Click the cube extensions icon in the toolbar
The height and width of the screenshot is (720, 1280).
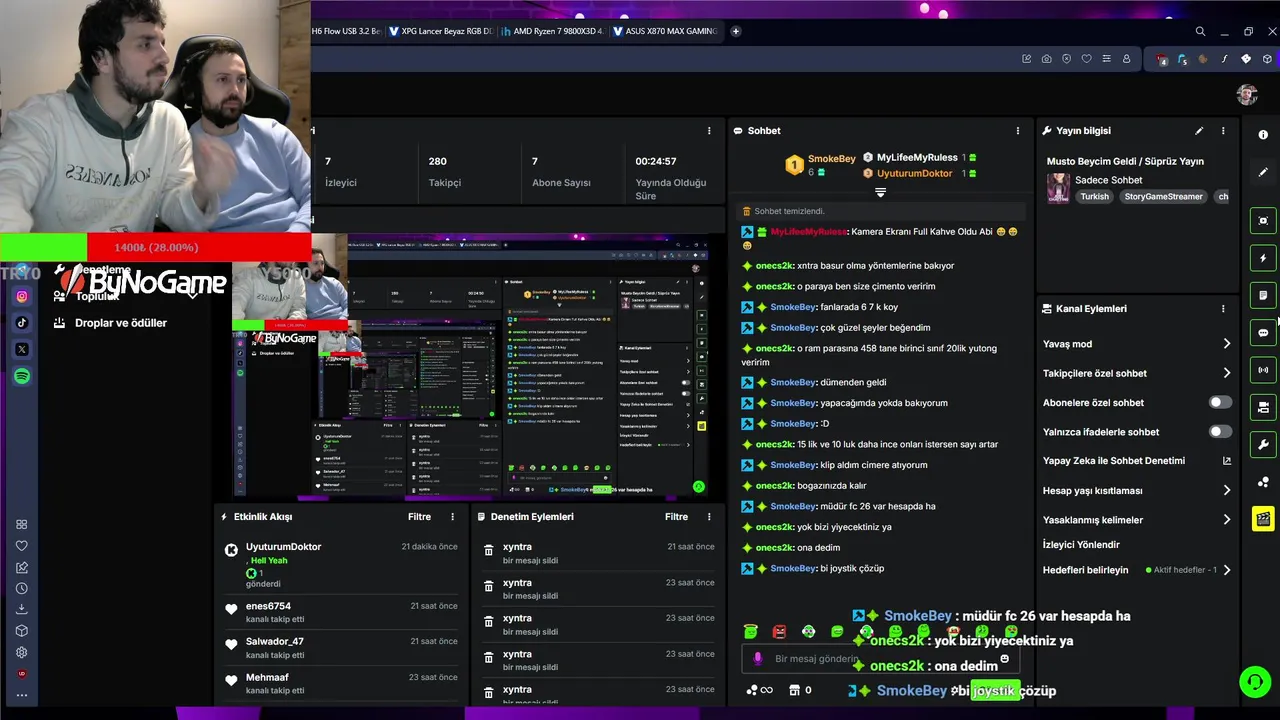coord(1266,59)
